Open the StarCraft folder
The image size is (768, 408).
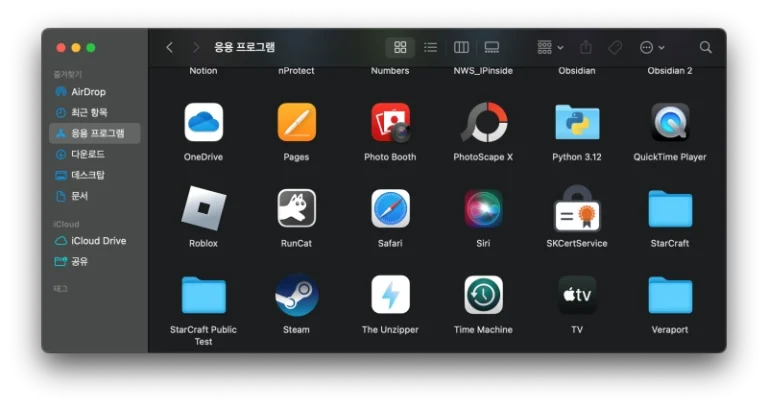pyautogui.click(x=670, y=209)
